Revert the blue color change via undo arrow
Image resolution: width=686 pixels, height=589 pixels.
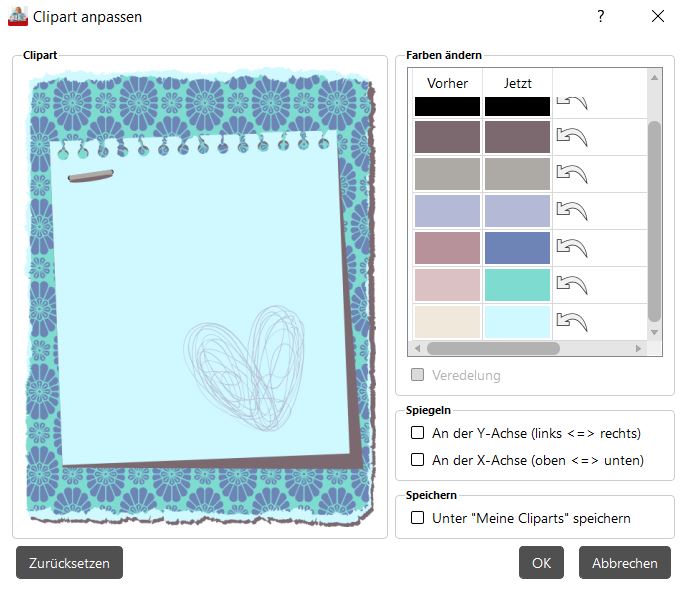(572, 248)
